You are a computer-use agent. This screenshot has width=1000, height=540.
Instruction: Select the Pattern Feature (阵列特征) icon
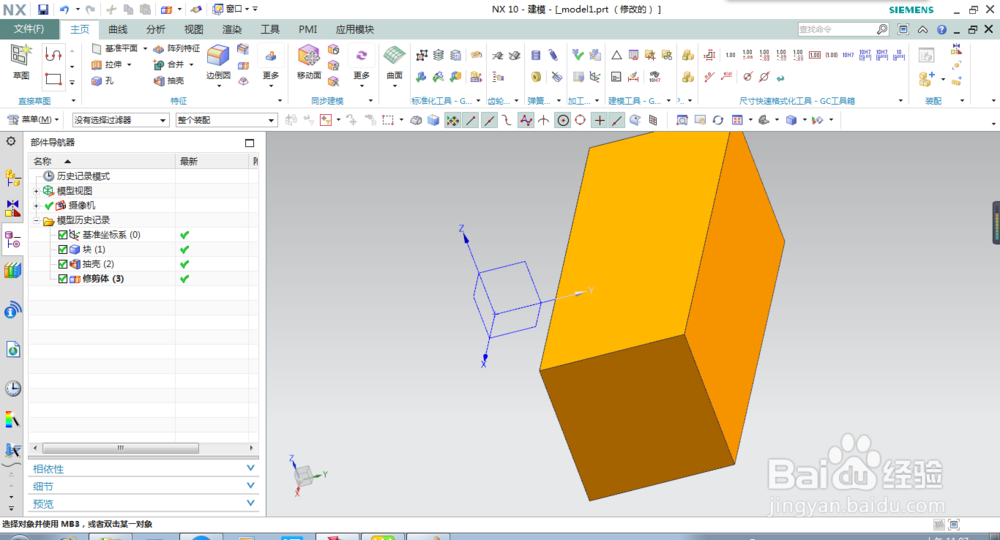coord(159,48)
